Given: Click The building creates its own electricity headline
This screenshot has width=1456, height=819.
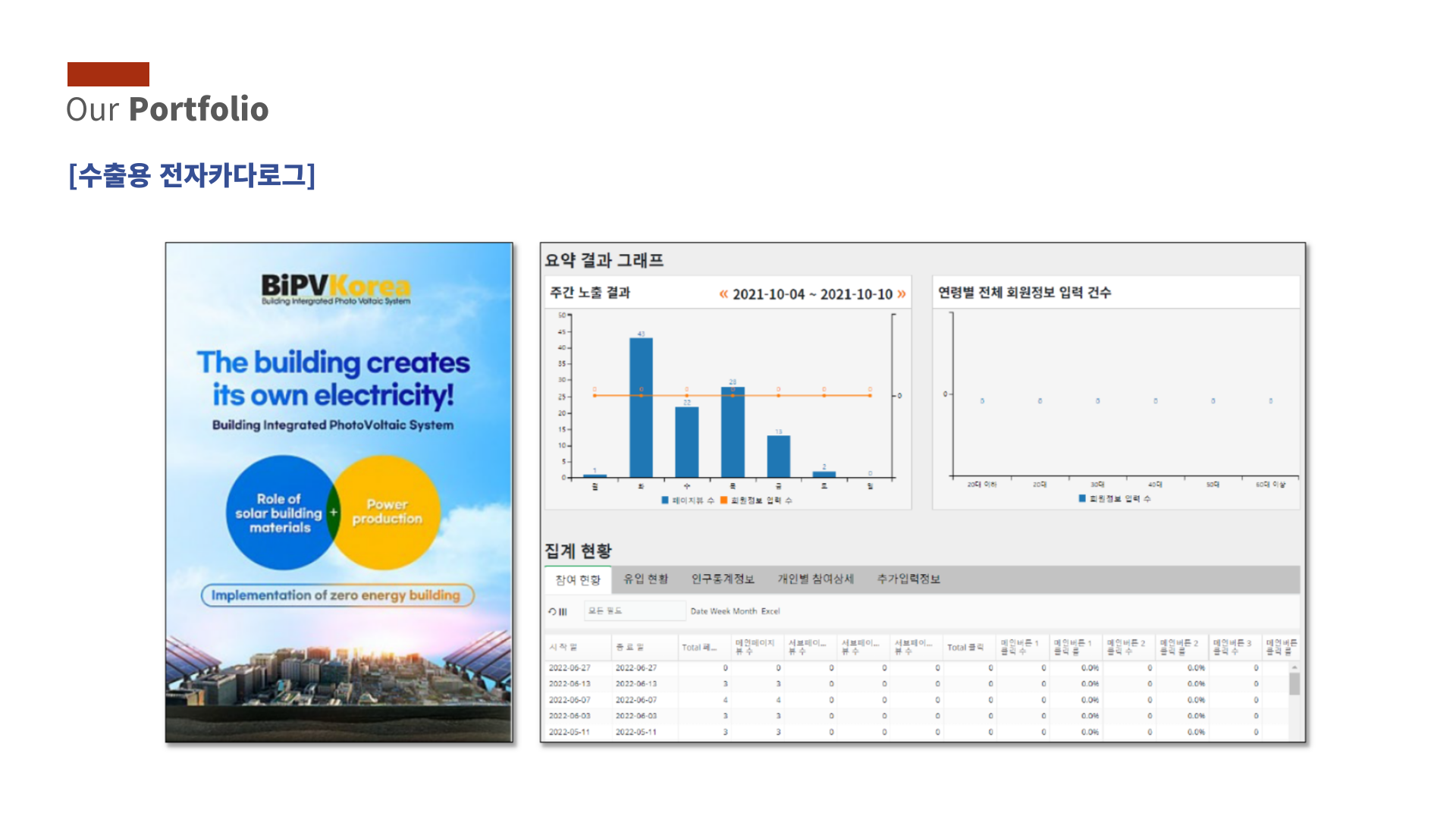Looking at the screenshot, I should (x=333, y=378).
